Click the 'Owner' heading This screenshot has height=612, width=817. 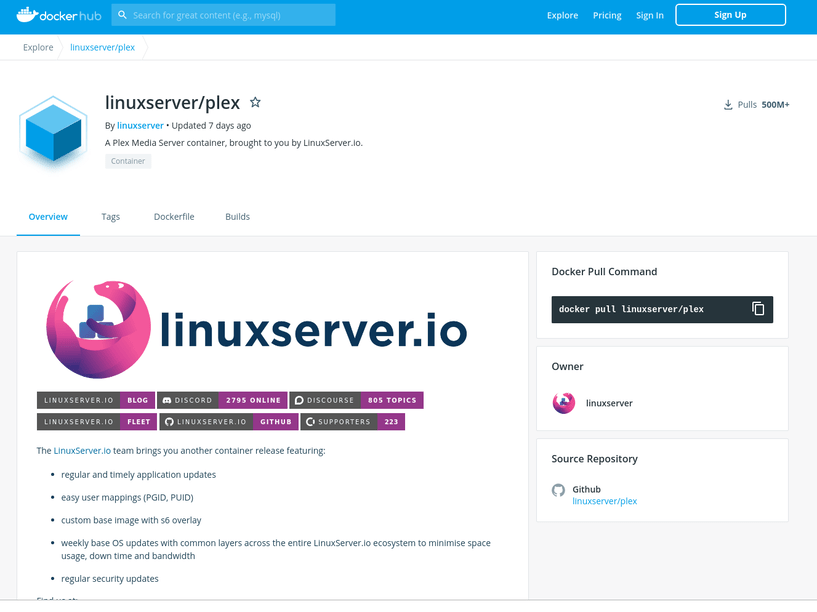pyautogui.click(x=567, y=366)
